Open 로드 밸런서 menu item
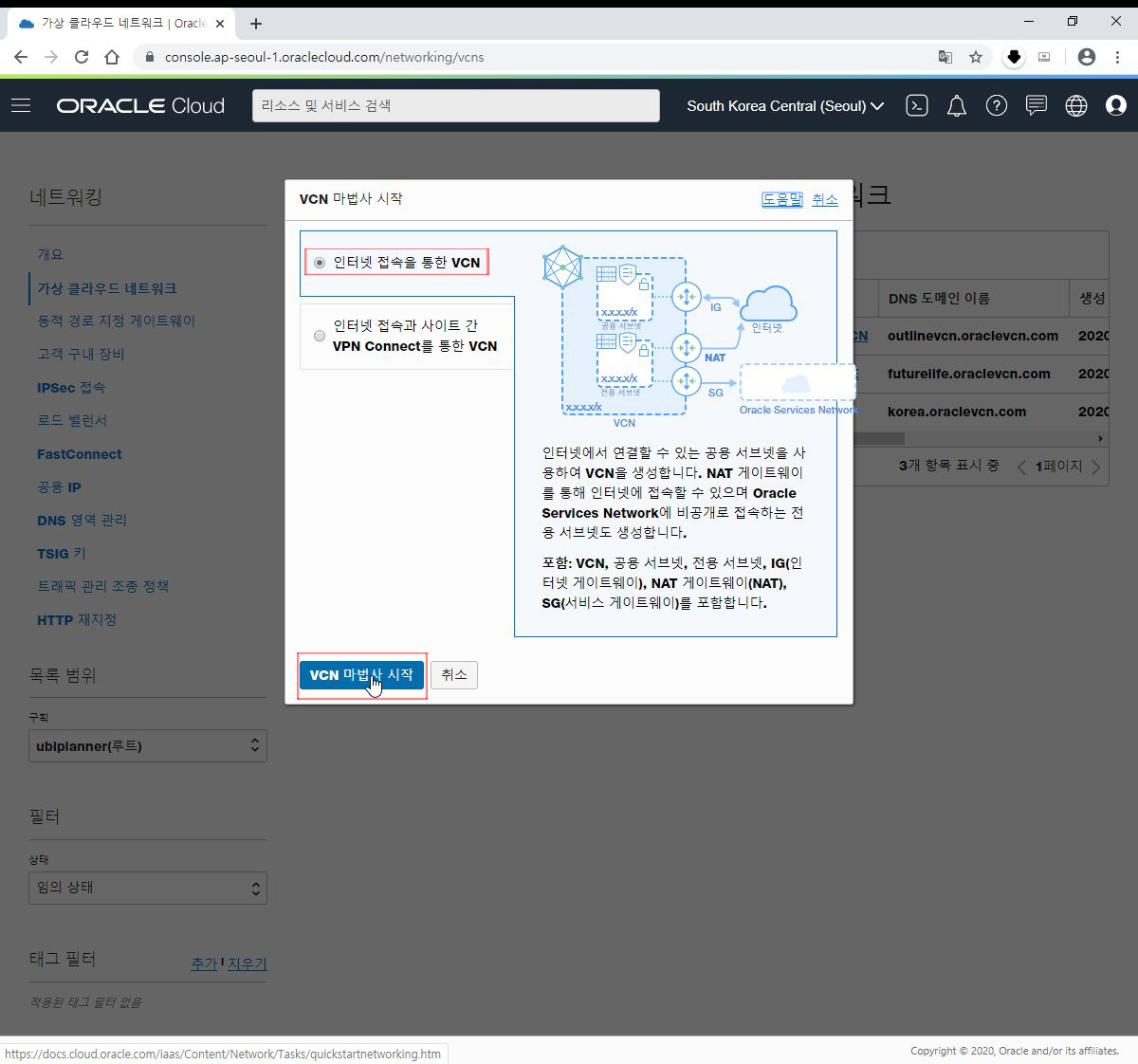The image size is (1138, 1064). tap(72, 420)
